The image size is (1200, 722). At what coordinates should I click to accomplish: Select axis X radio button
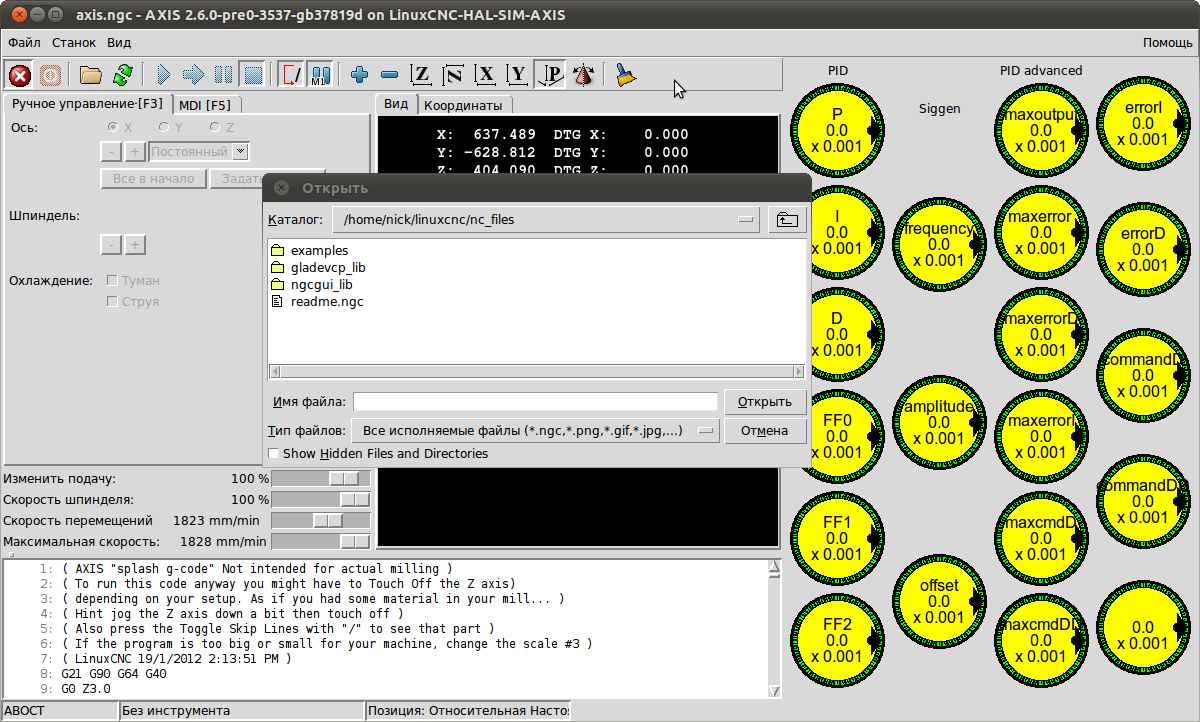pyautogui.click(x=113, y=128)
